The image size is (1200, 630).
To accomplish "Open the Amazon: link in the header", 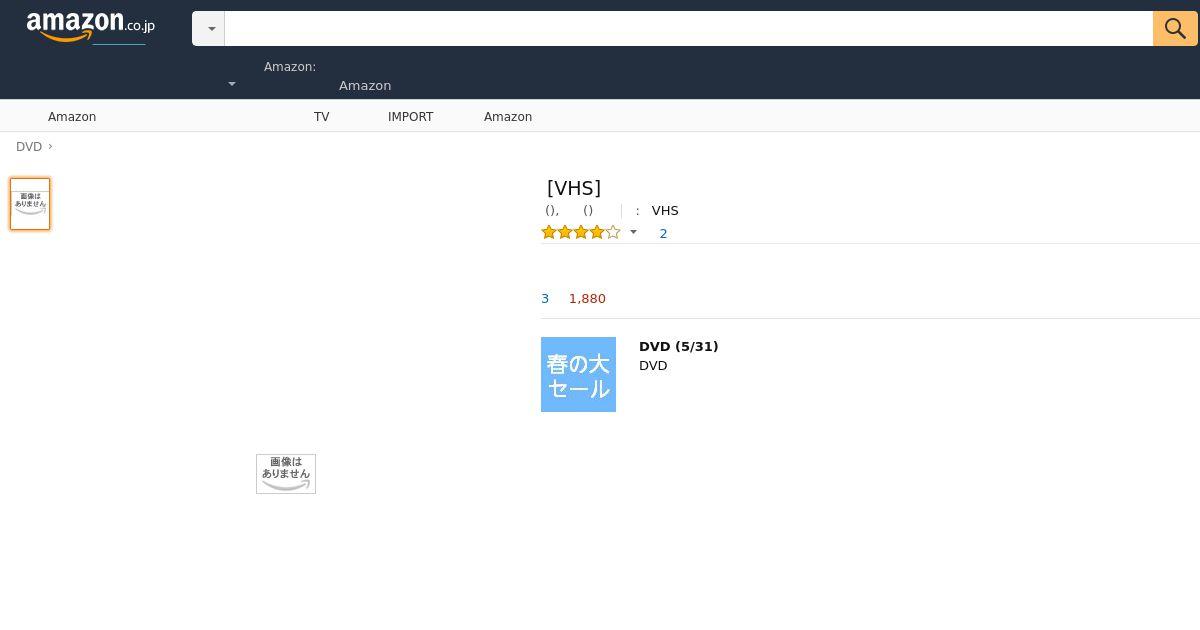I will (x=290, y=67).
